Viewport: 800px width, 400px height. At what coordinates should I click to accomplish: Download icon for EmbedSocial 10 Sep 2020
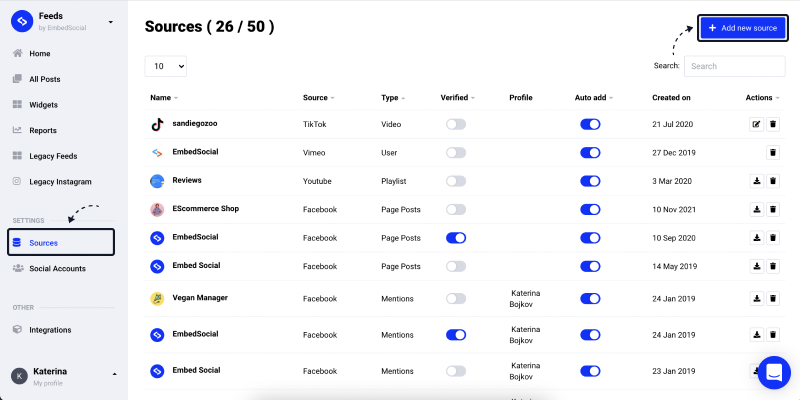(757, 238)
